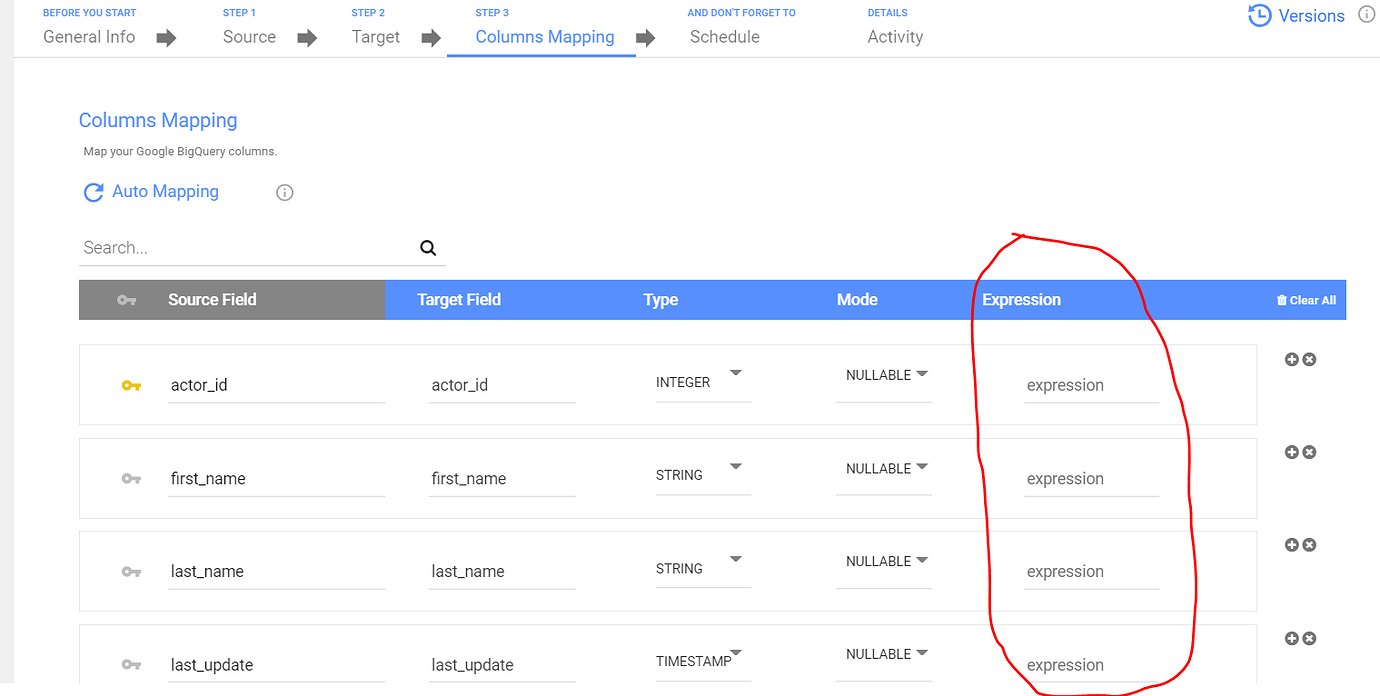Click the Clear All button
Image resolution: width=1380 pixels, height=696 pixels.
pos(1306,300)
